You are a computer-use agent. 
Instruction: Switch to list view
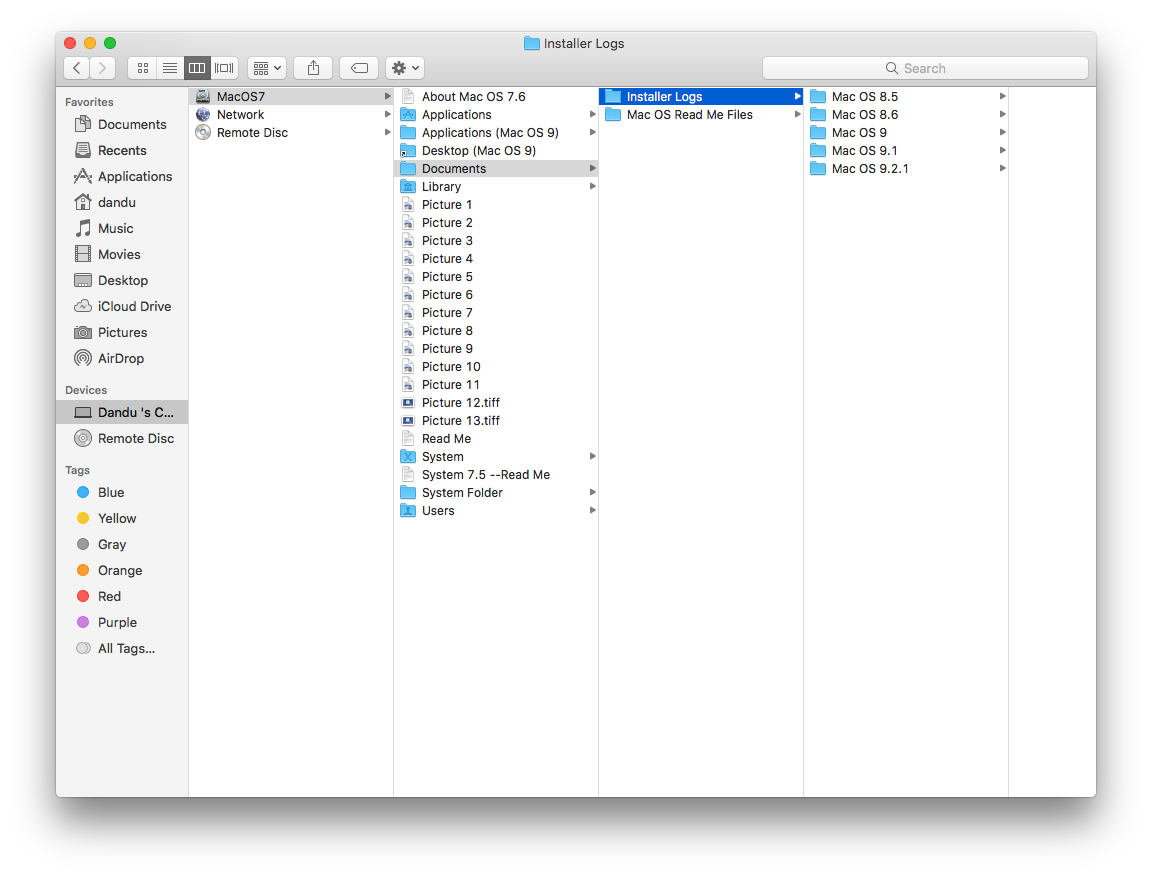(x=170, y=68)
